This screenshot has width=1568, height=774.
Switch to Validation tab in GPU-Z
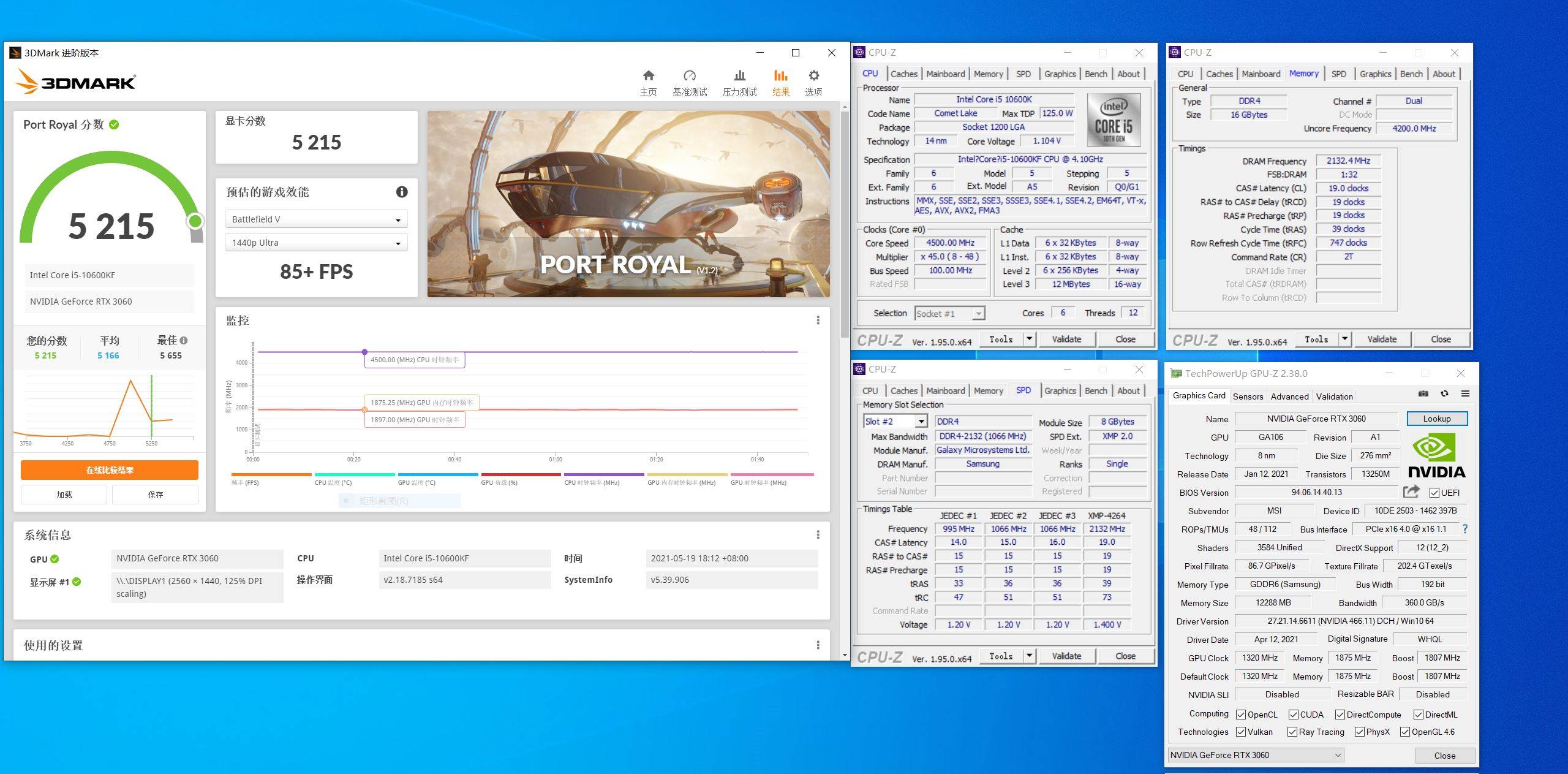click(1334, 396)
